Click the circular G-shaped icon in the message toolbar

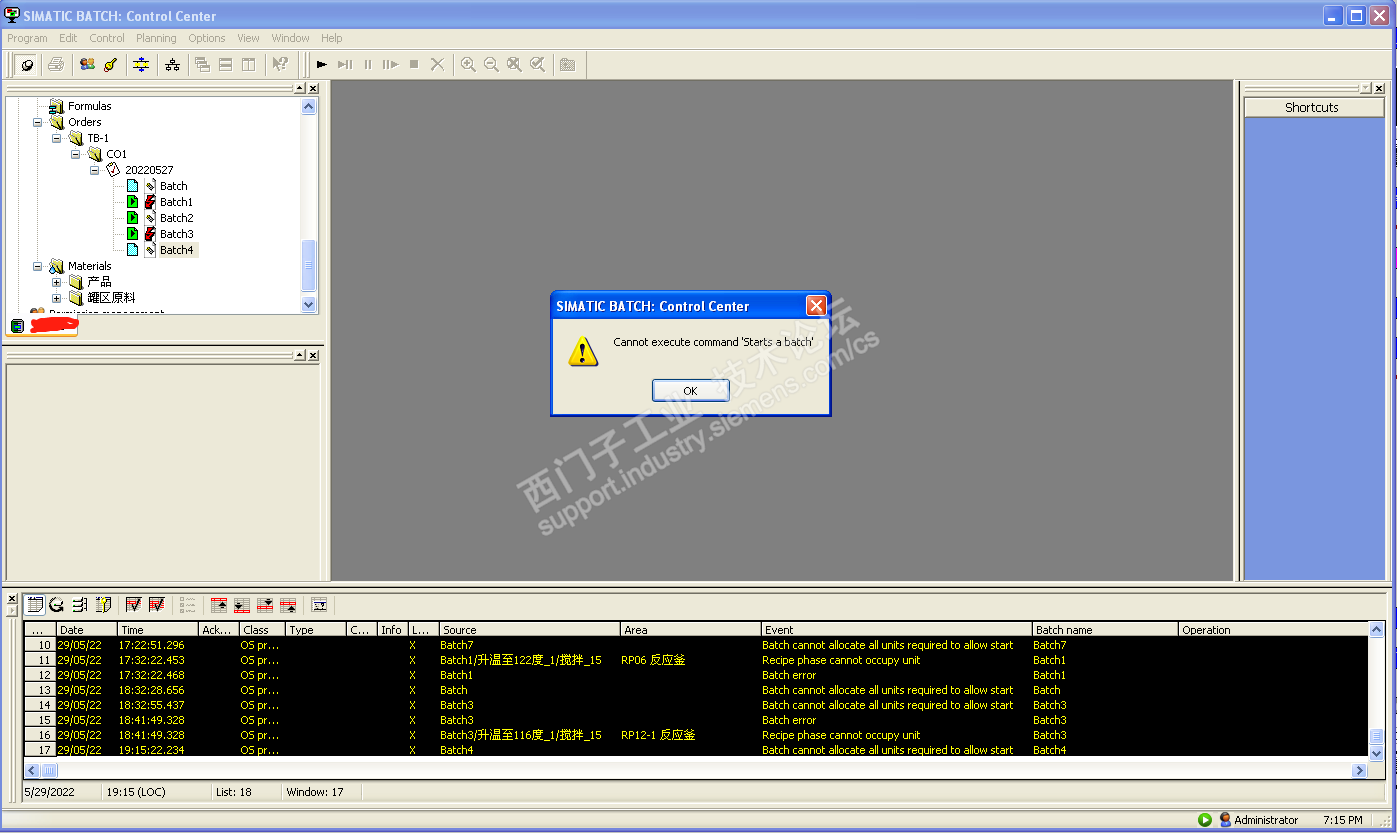tap(57, 605)
